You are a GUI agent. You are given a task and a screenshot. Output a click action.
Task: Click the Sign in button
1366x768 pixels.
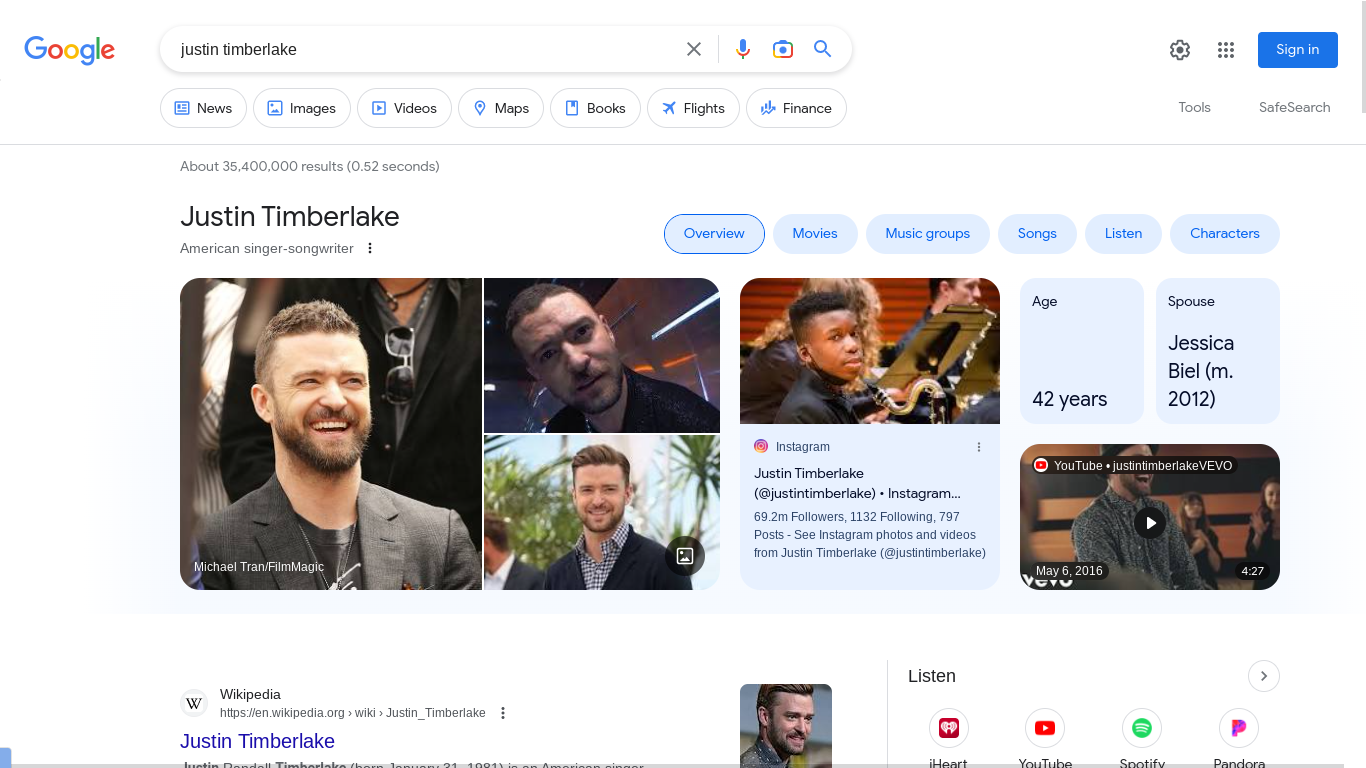pos(1298,50)
